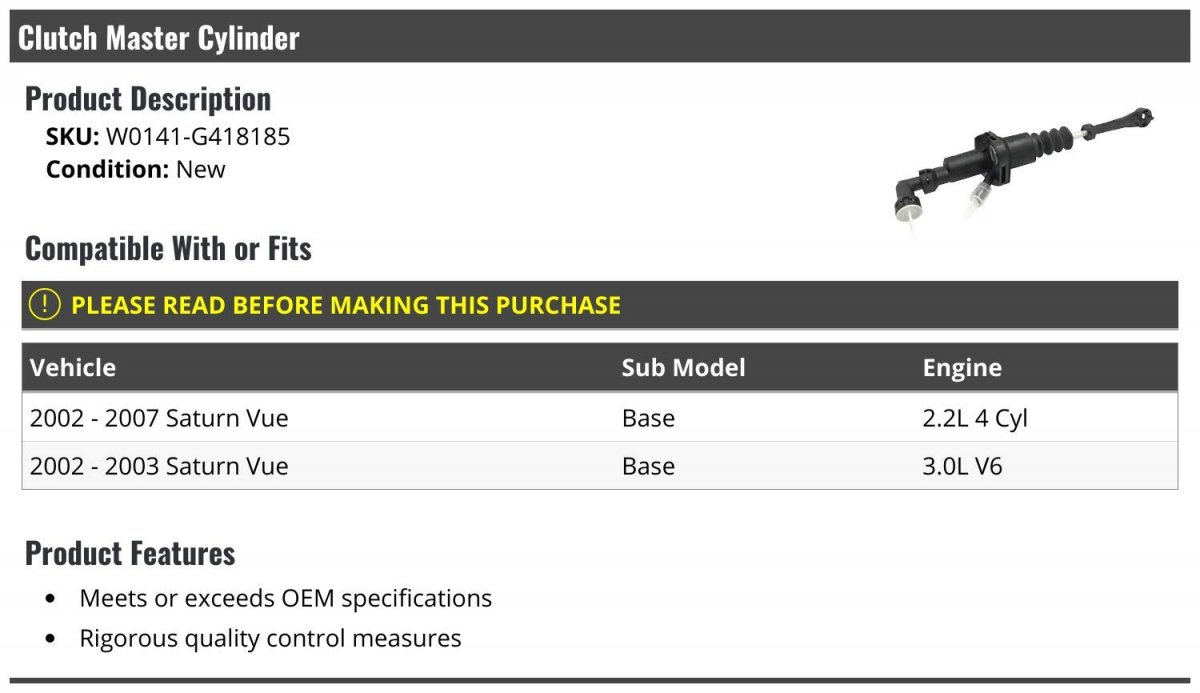This screenshot has height=693, width=1200.
Task: Select the Sub Model column header
Action: pyautogui.click(x=683, y=368)
